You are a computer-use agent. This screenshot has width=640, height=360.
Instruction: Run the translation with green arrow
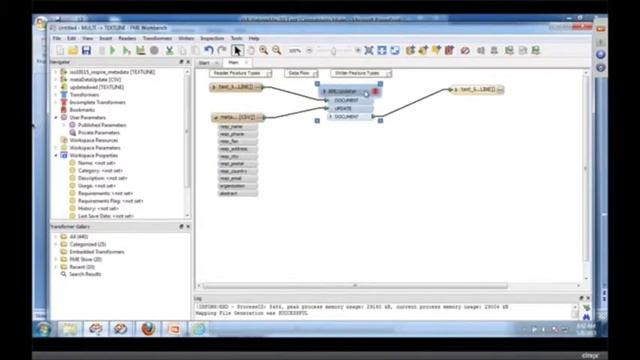(113, 50)
